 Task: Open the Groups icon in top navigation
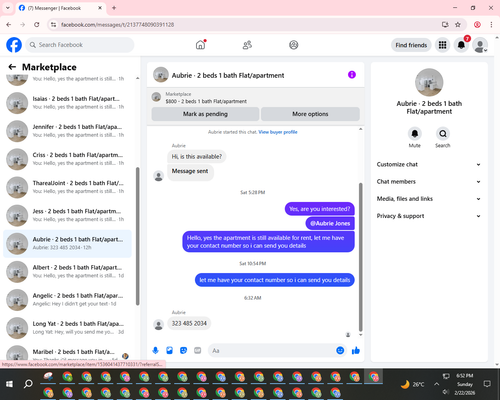coord(294,45)
